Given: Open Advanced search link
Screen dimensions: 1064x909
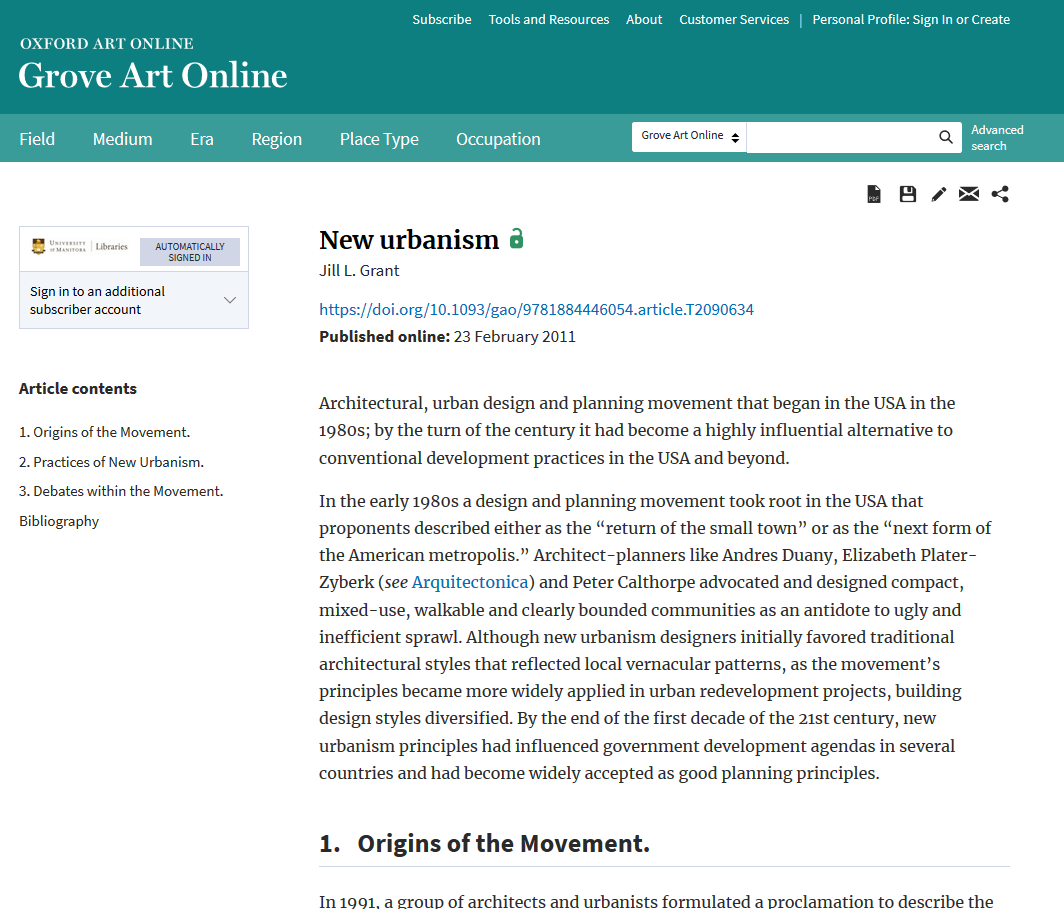Looking at the screenshot, I should [997, 138].
